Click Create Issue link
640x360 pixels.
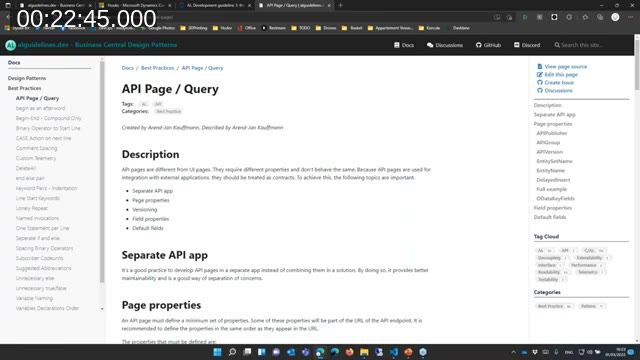[556, 82]
